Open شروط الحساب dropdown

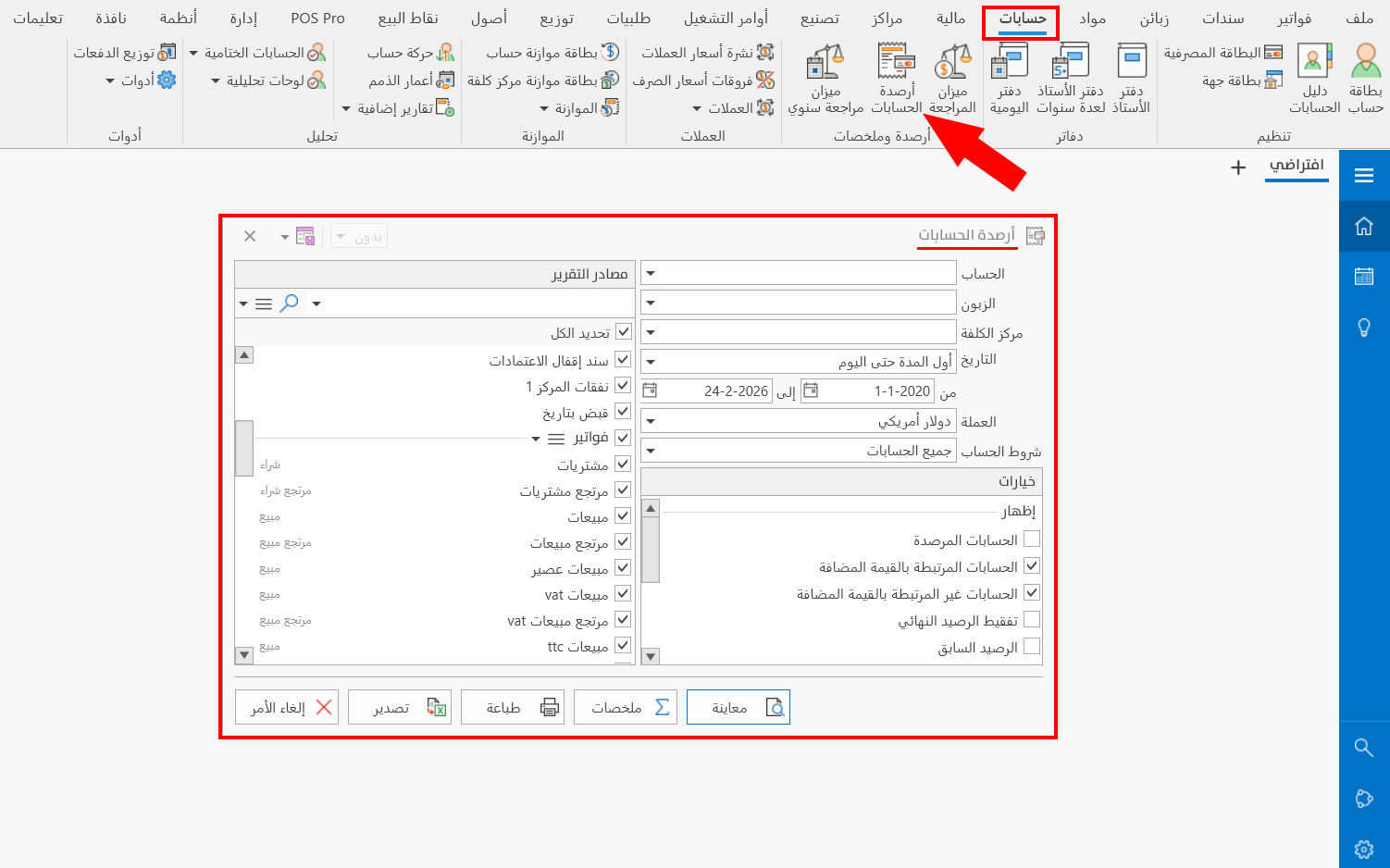(x=651, y=451)
